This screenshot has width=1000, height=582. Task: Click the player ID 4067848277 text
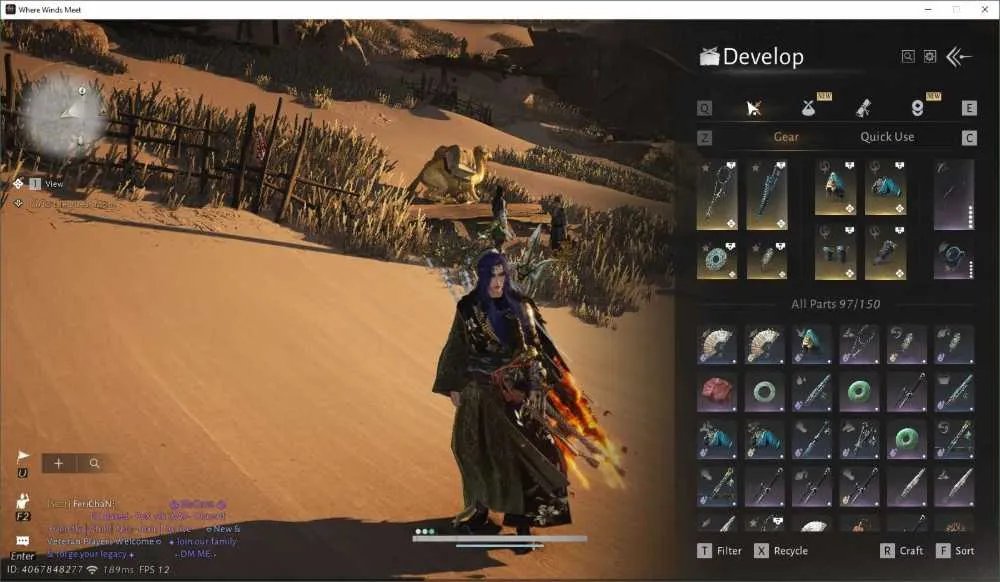point(45,569)
